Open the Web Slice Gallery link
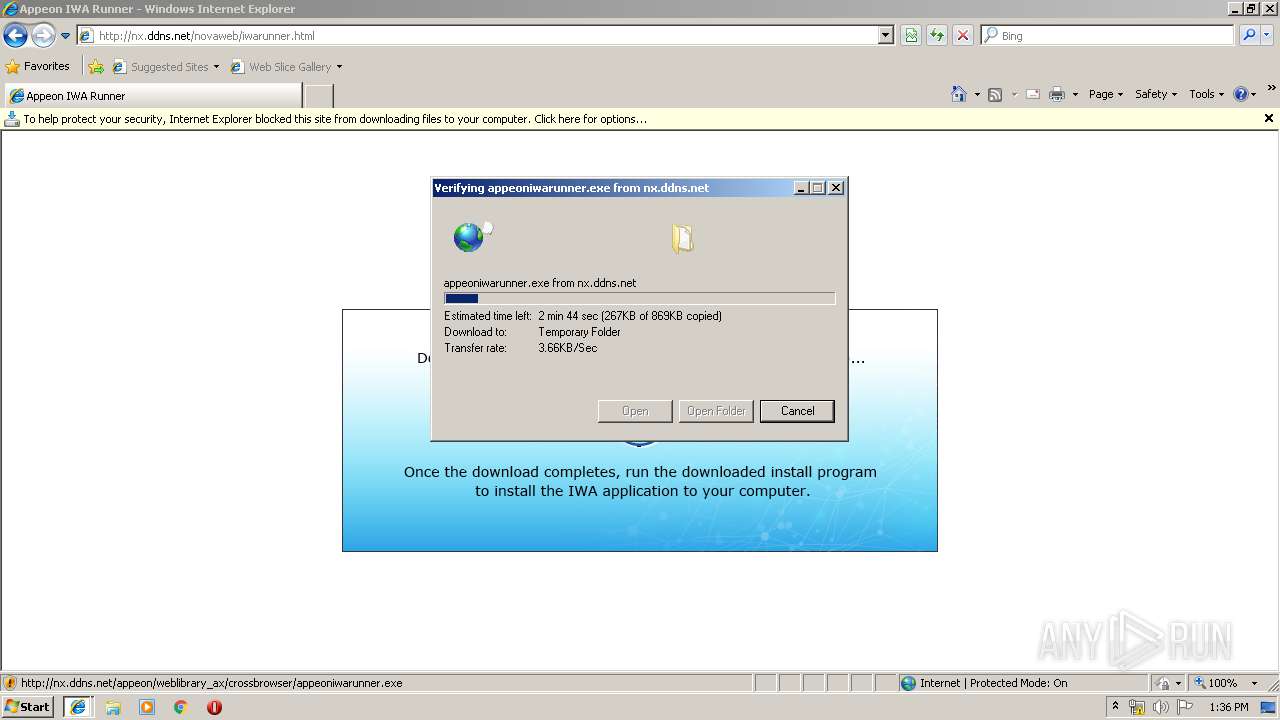The width and height of the screenshot is (1280, 720). pyautogui.click(x=286, y=67)
